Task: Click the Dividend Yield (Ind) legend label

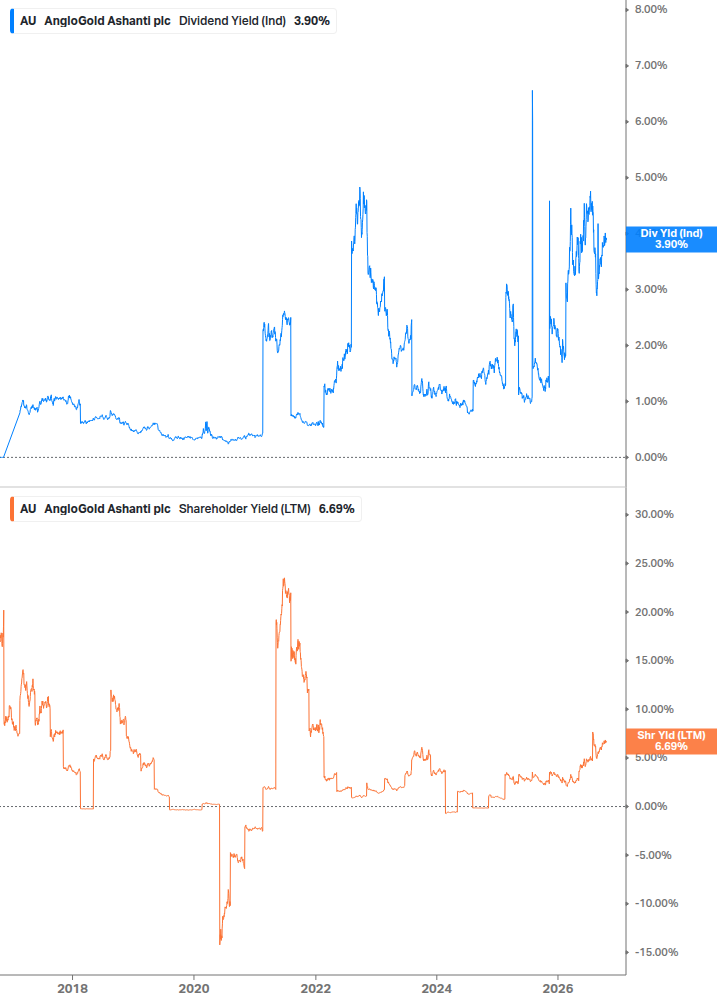Action: (x=232, y=21)
